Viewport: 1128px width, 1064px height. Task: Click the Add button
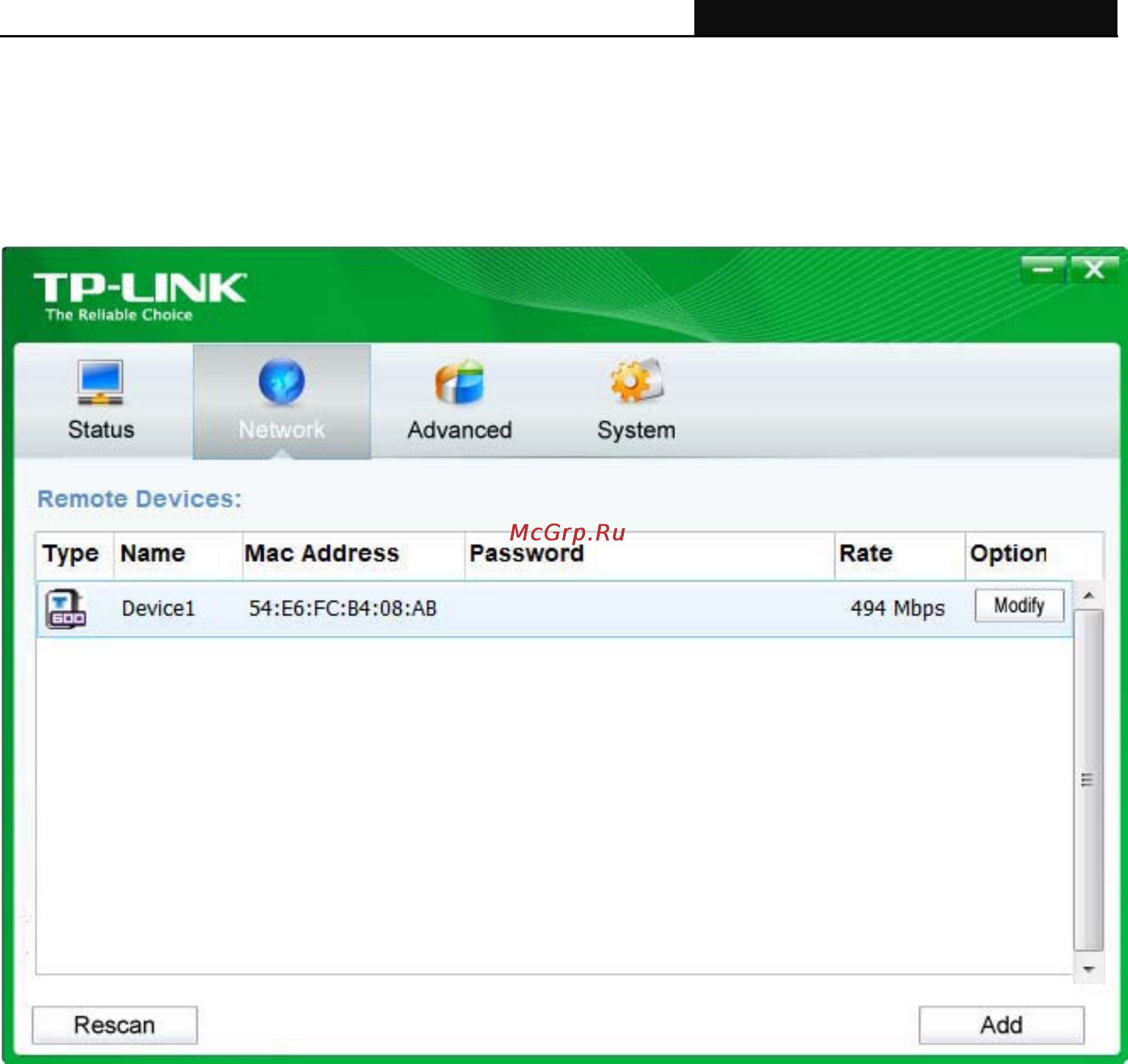[x=1001, y=1025]
